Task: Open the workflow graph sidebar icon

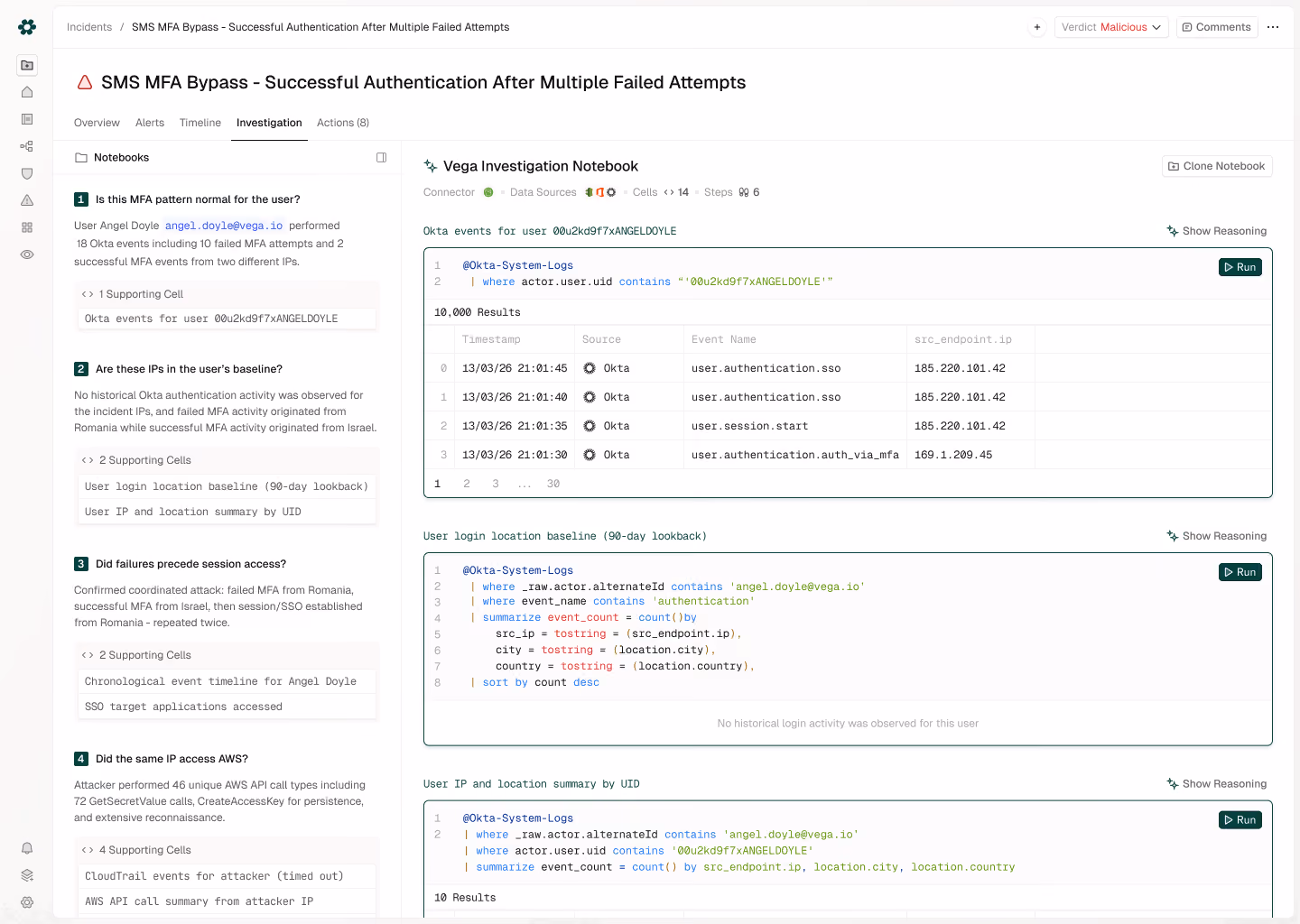Action: [x=27, y=146]
